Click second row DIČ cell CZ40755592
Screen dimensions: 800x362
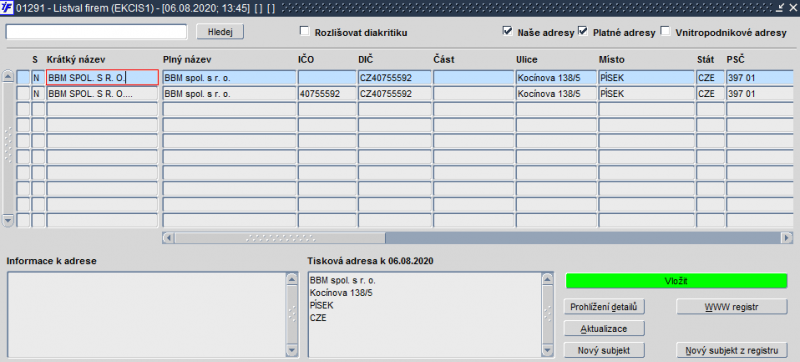[395, 94]
